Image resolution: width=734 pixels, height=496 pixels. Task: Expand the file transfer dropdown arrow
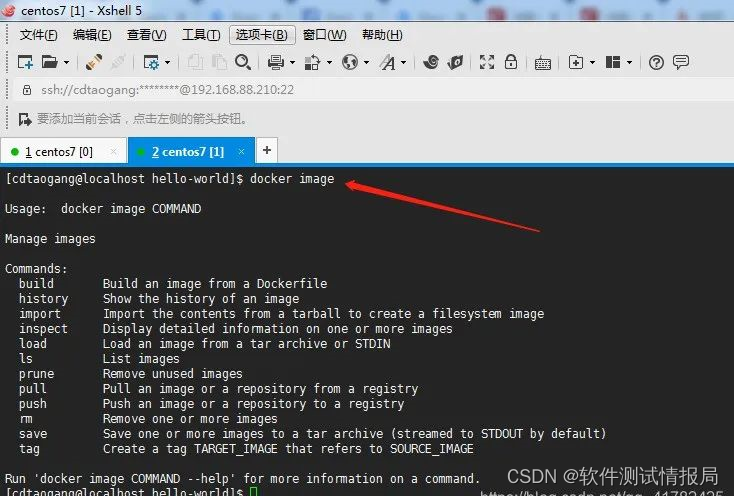pos(329,62)
